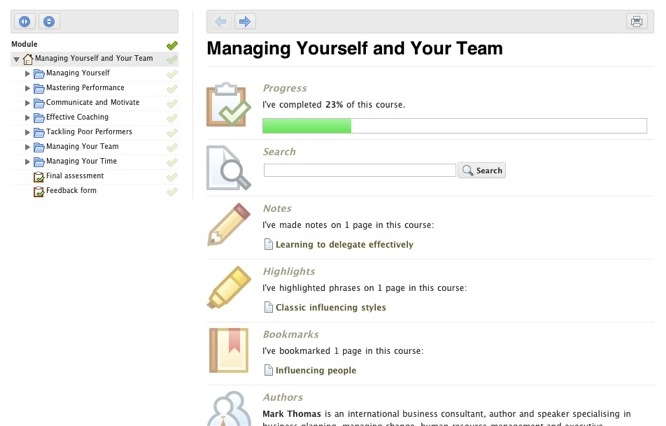666x426 pixels.
Task: Collapse Managing Yourself and Your Team root
Action: pyautogui.click(x=17, y=59)
